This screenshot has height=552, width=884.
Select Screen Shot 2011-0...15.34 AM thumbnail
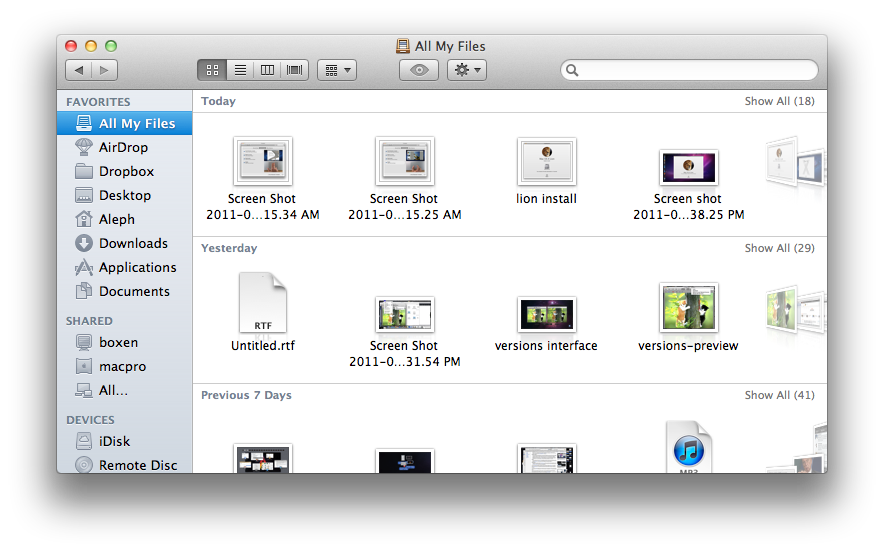[x=263, y=161]
